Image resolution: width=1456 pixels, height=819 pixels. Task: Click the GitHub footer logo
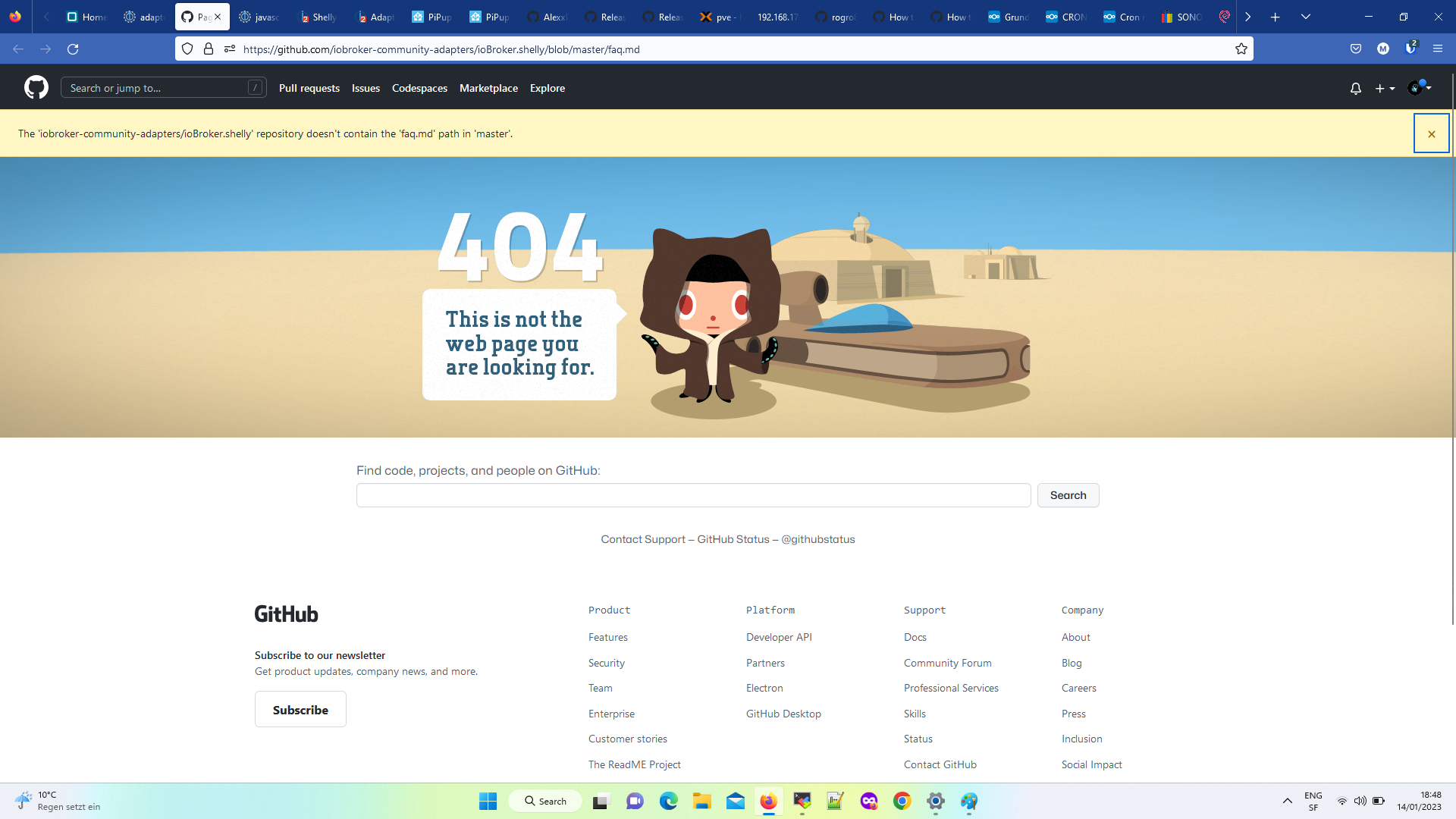286,614
